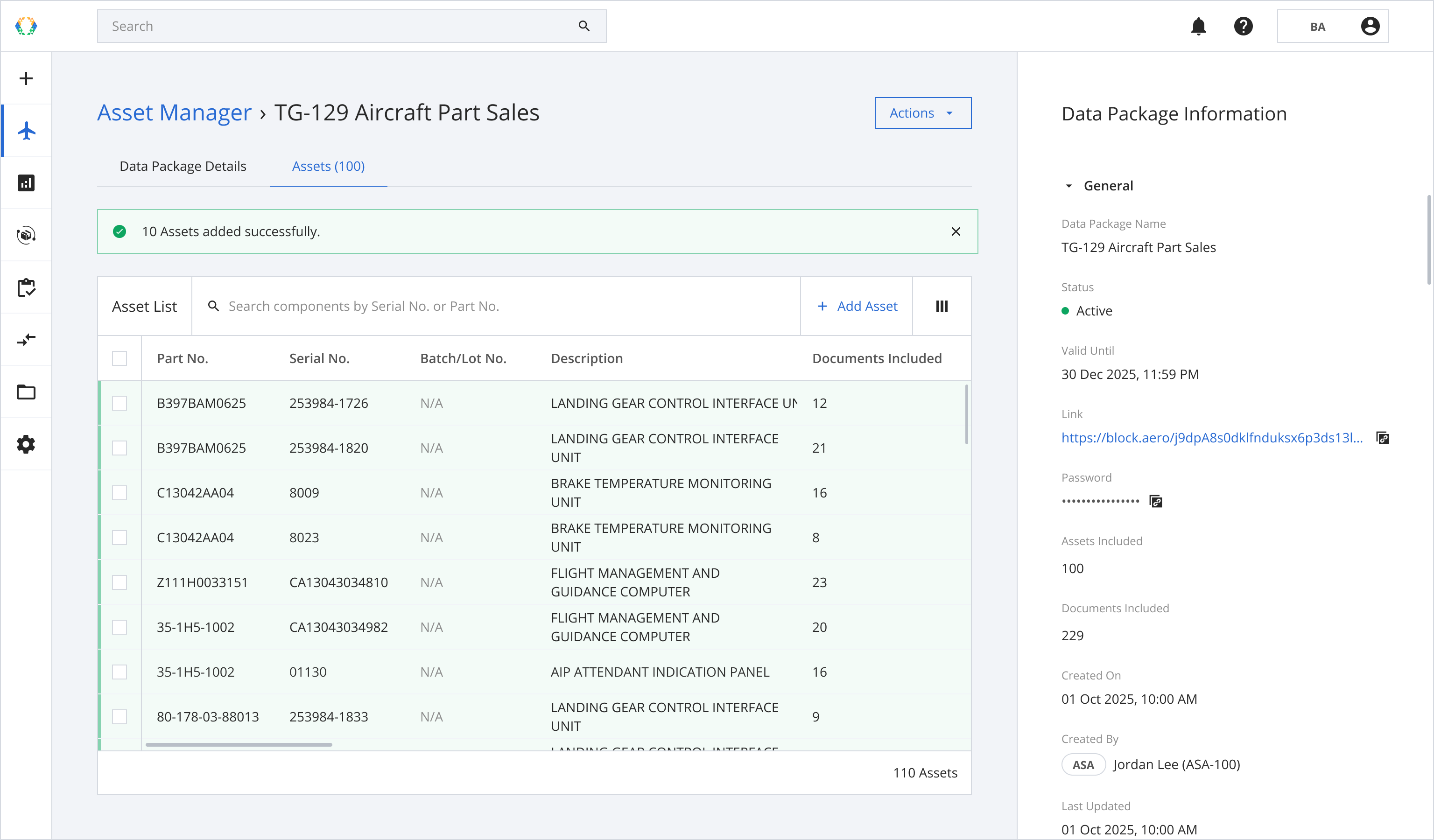Open notifications bell icon
This screenshot has width=1434, height=840.
(1198, 26)
